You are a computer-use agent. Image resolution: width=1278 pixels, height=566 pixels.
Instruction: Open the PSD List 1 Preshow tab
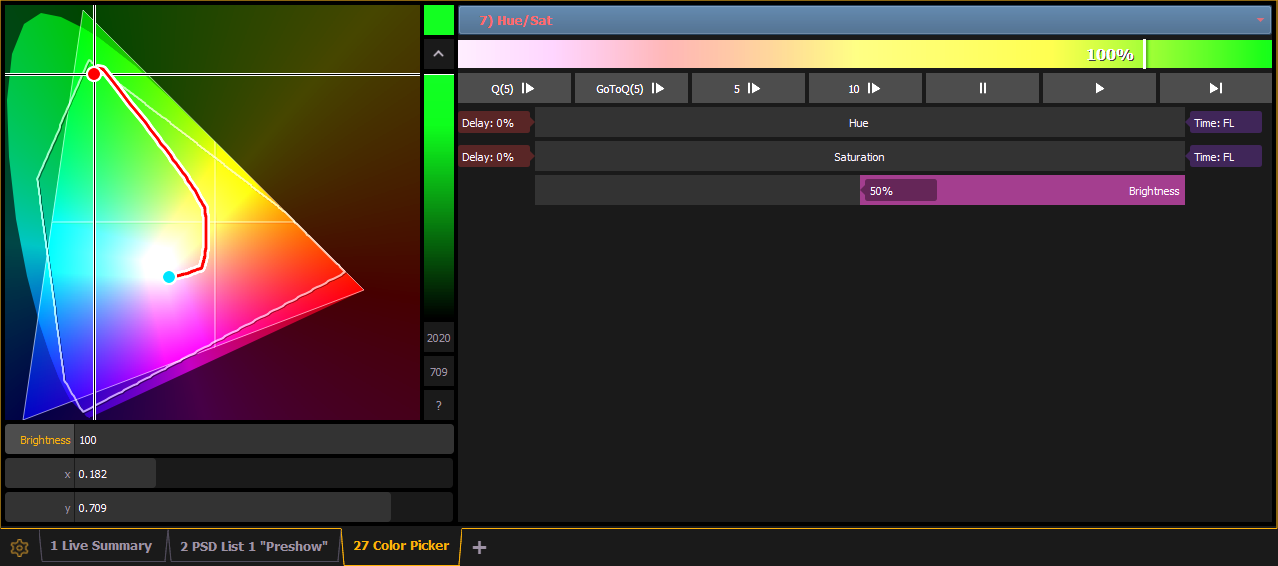[x=253, y=546]
